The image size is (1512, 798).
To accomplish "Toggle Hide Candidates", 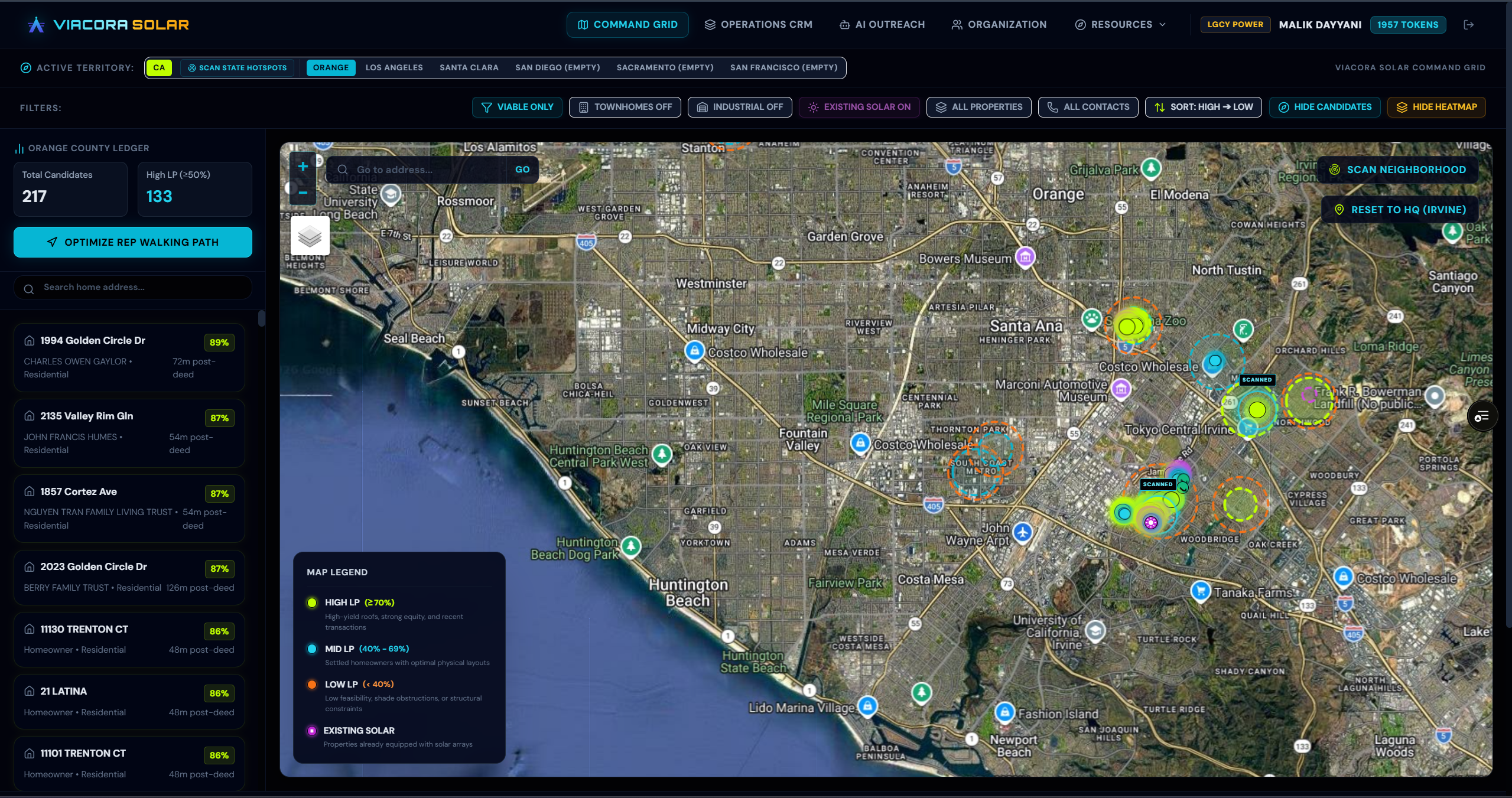I will click(x=1325, y=107).
